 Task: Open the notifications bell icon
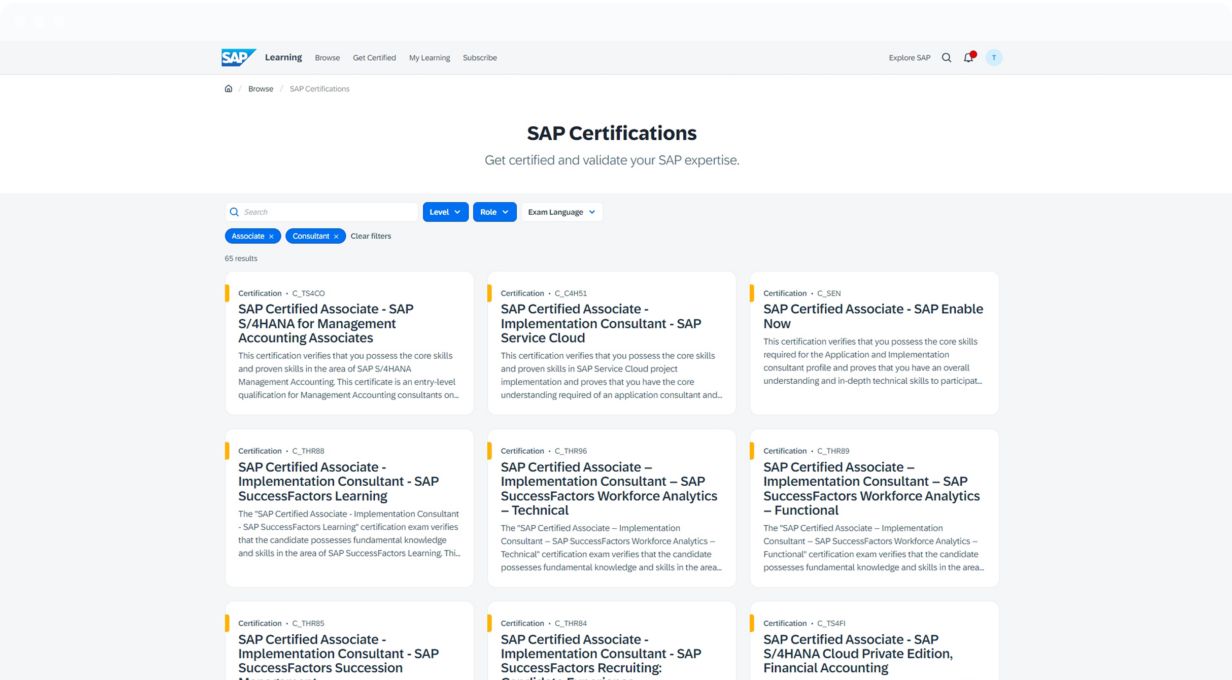(x=968, y=58)
